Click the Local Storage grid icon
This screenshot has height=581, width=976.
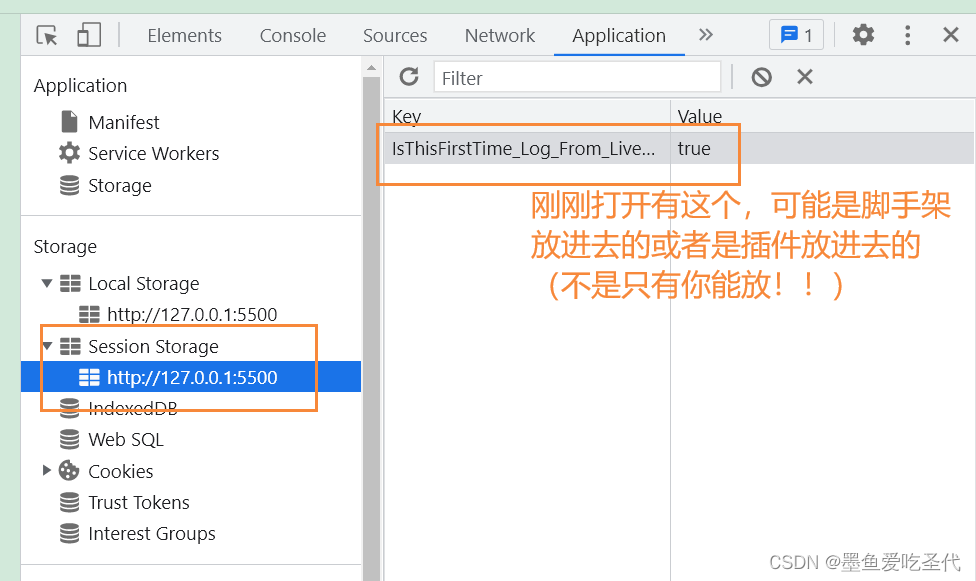point(70,283)
